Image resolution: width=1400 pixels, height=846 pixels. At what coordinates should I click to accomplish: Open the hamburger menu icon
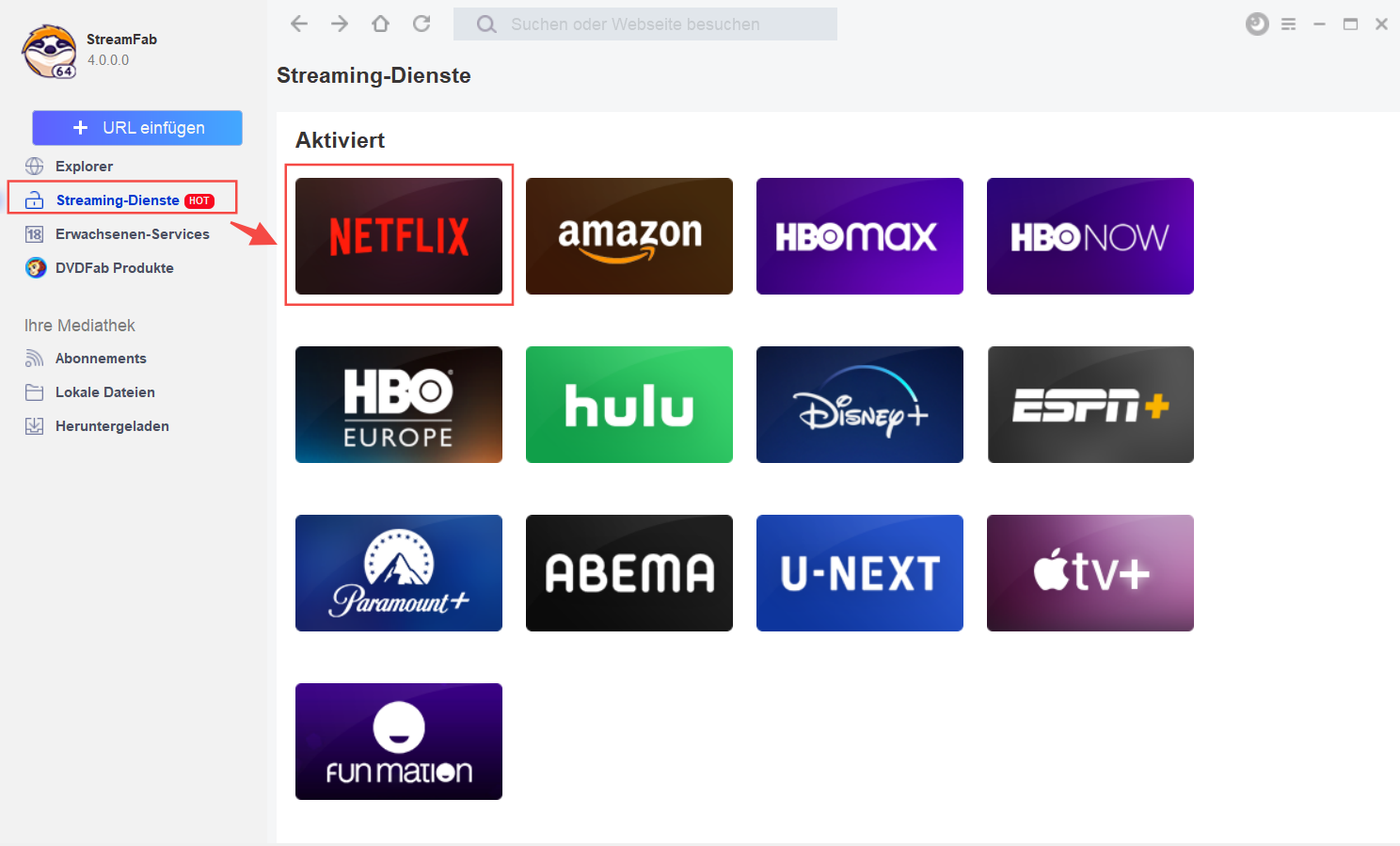[x=1289, y=24]
